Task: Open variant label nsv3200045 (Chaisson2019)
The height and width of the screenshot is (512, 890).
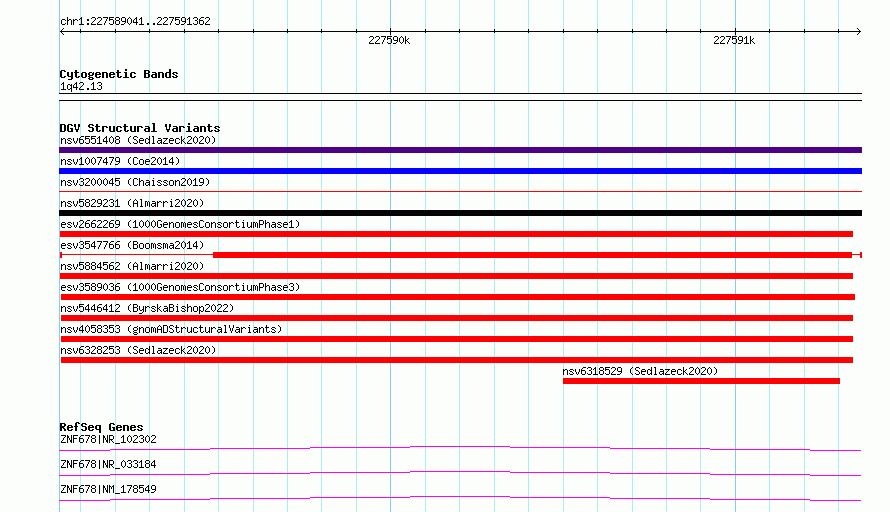Action: [x=135, y=182]
